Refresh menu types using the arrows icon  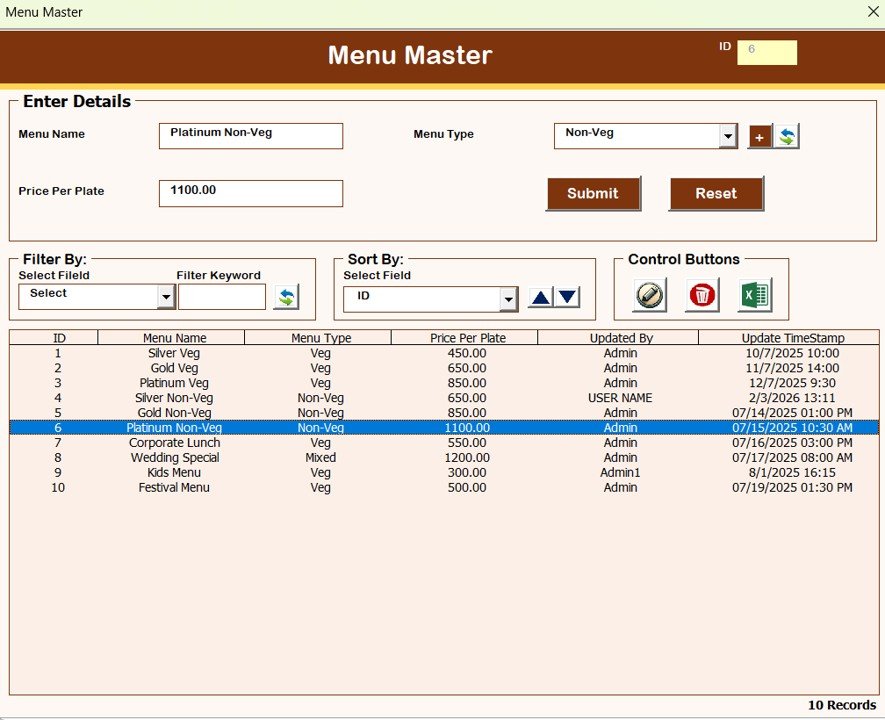[x=786, y=135]
